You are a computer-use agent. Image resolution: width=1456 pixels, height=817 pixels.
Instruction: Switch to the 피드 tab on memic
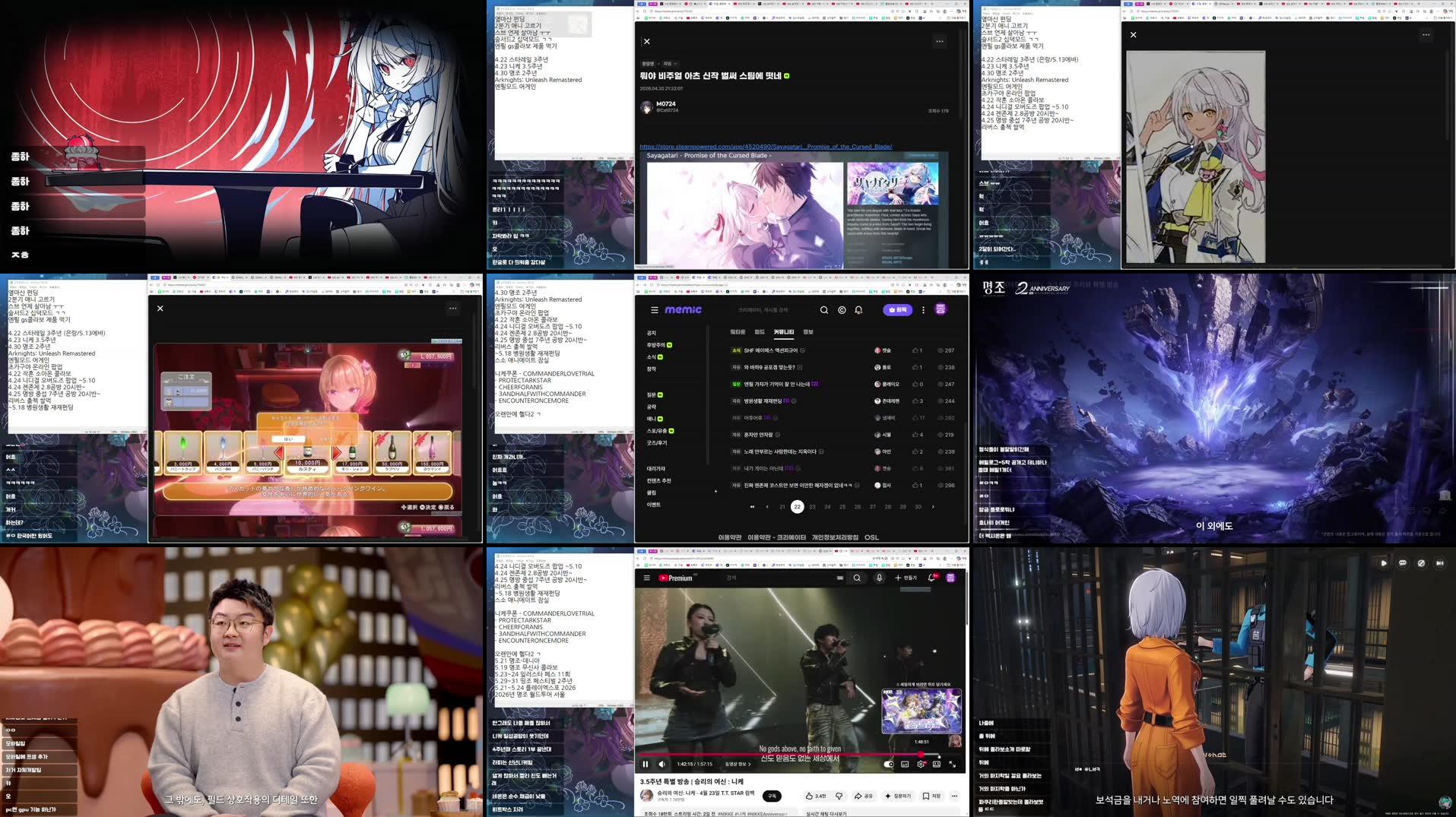pyautogui.click(x=760, y=332)
